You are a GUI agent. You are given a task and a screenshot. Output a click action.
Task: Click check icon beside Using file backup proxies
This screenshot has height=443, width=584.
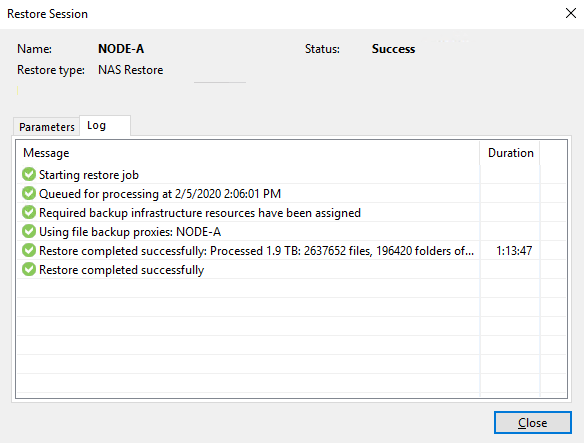coord(29,231)
